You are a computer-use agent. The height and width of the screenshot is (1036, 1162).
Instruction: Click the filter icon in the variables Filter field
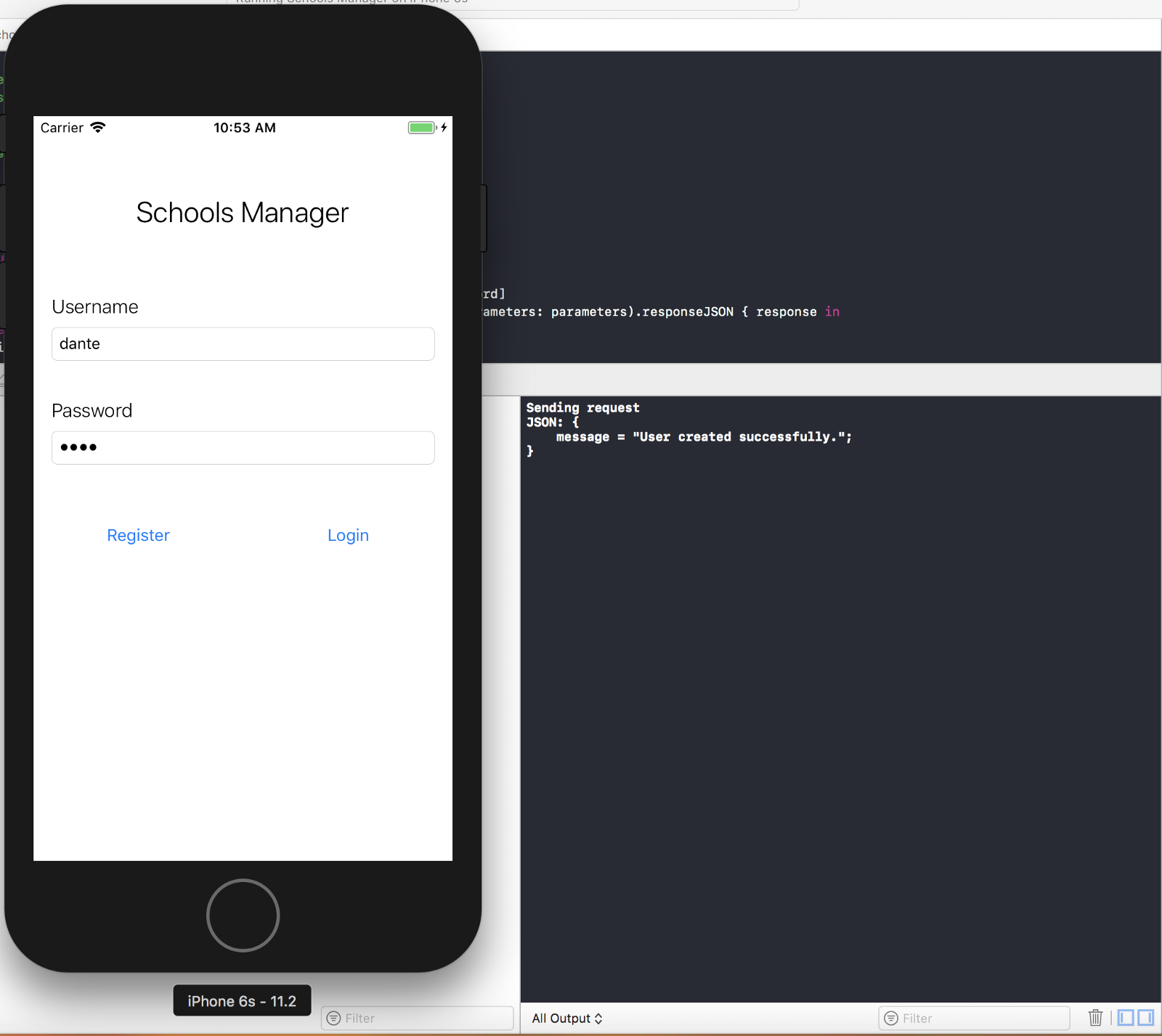(334, 1019)
